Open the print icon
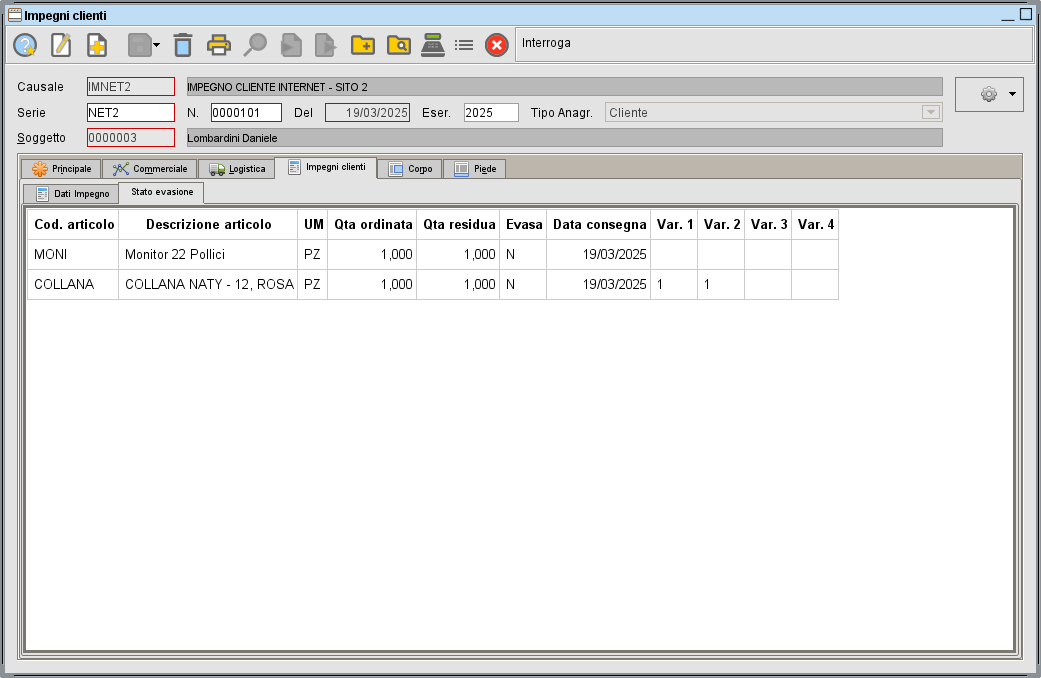This screenshot has height=678, width=1041. click(x=217, y=45)
